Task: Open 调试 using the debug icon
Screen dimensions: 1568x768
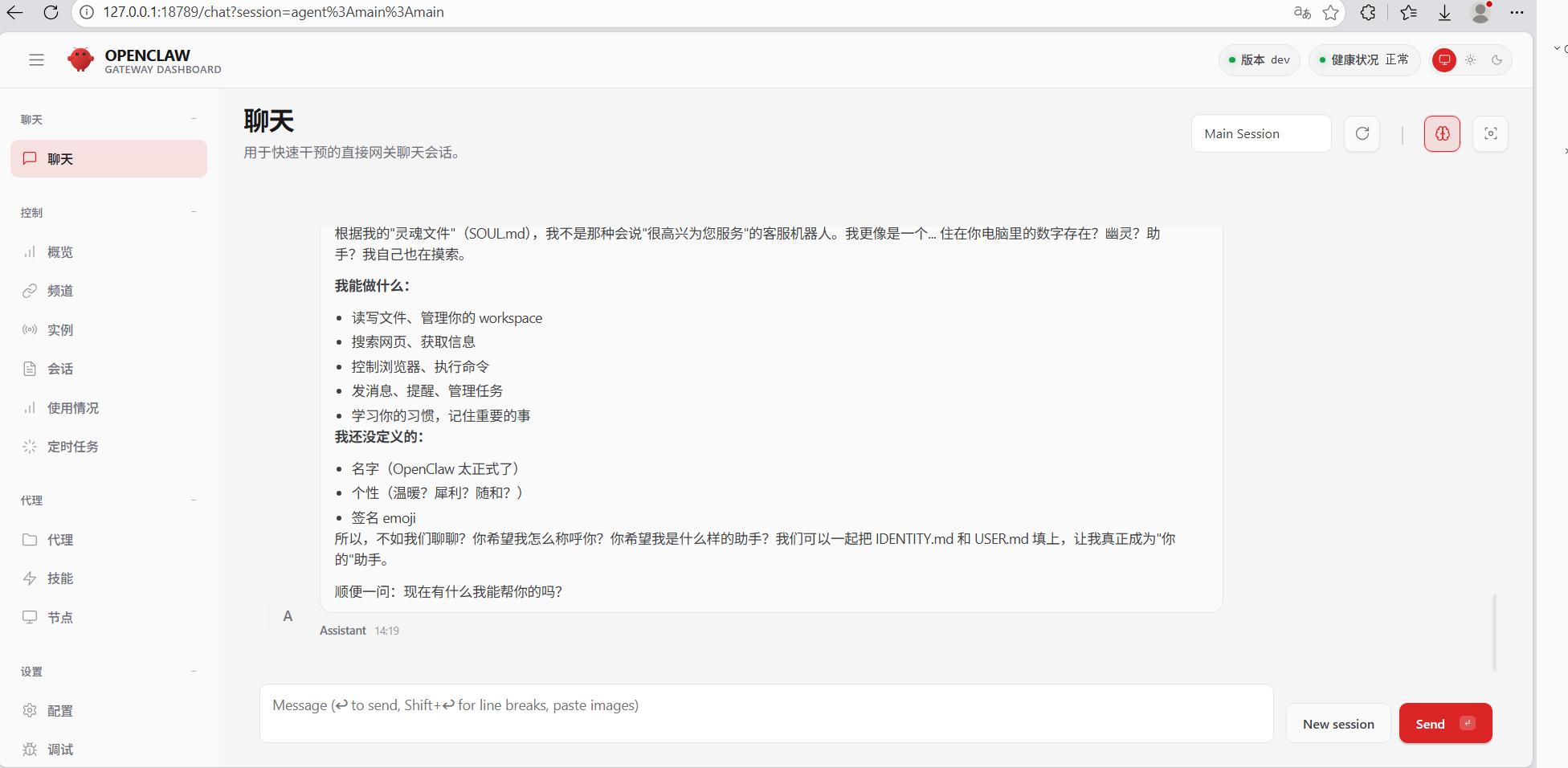Action: click(x=60, y=749)
